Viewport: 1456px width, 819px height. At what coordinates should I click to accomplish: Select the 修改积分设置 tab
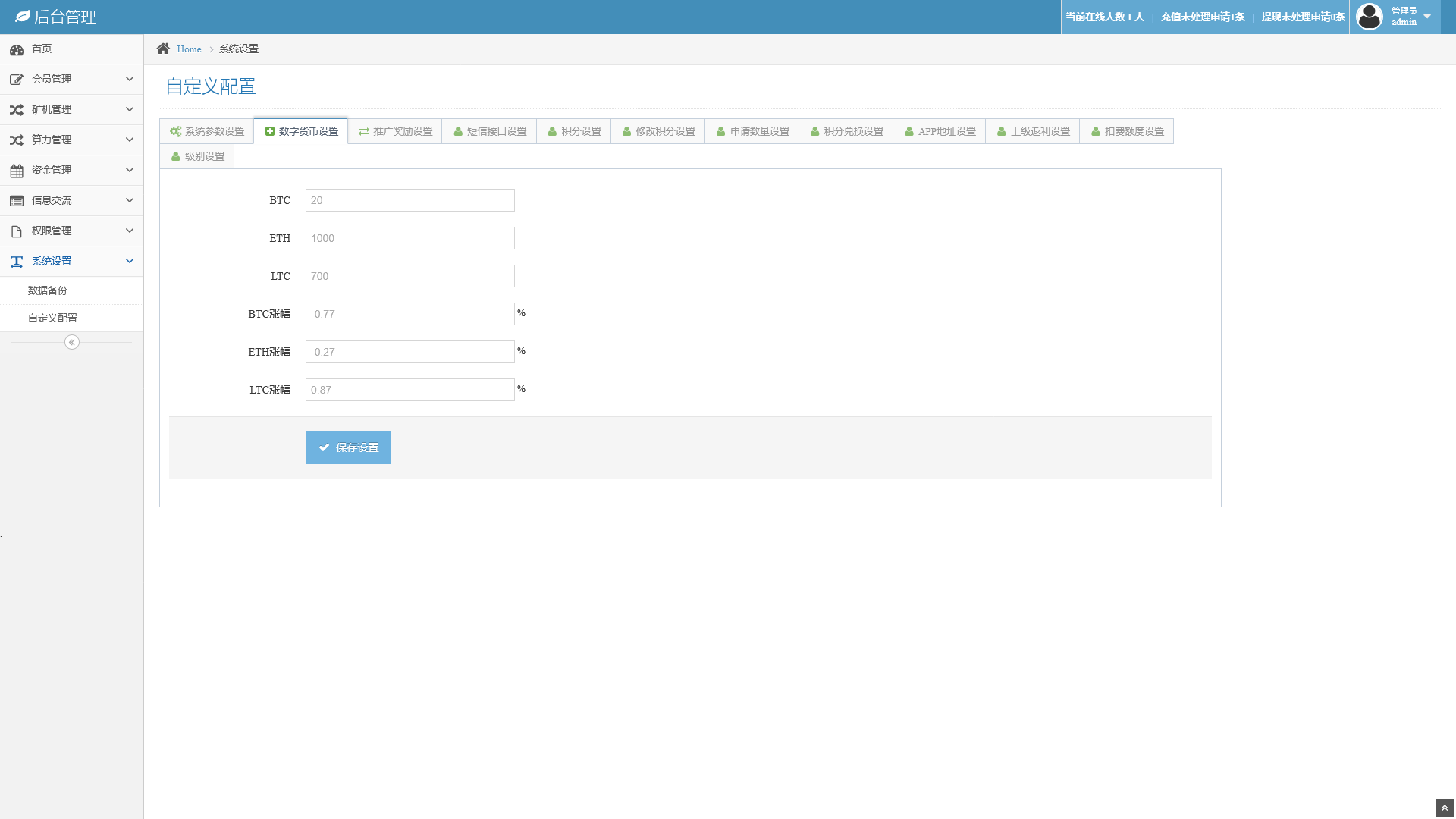click(658, 131)
